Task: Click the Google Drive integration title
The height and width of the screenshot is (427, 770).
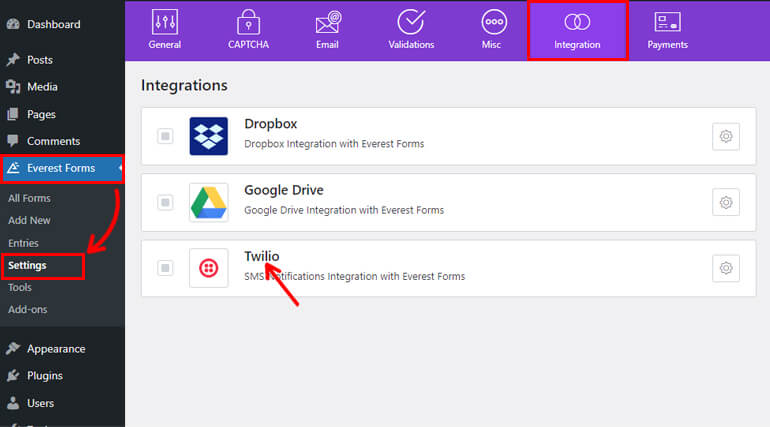Action: tap(284, 190)
